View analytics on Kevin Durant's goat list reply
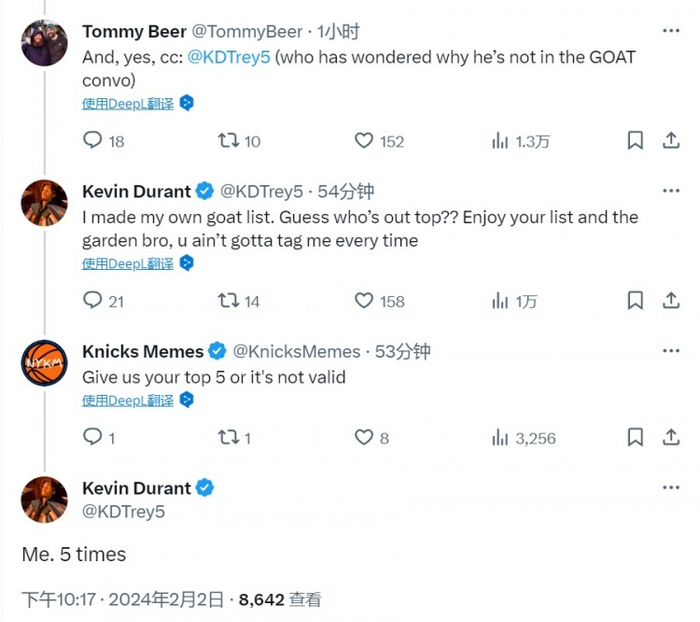700x622 pixels. click(500, 300)
